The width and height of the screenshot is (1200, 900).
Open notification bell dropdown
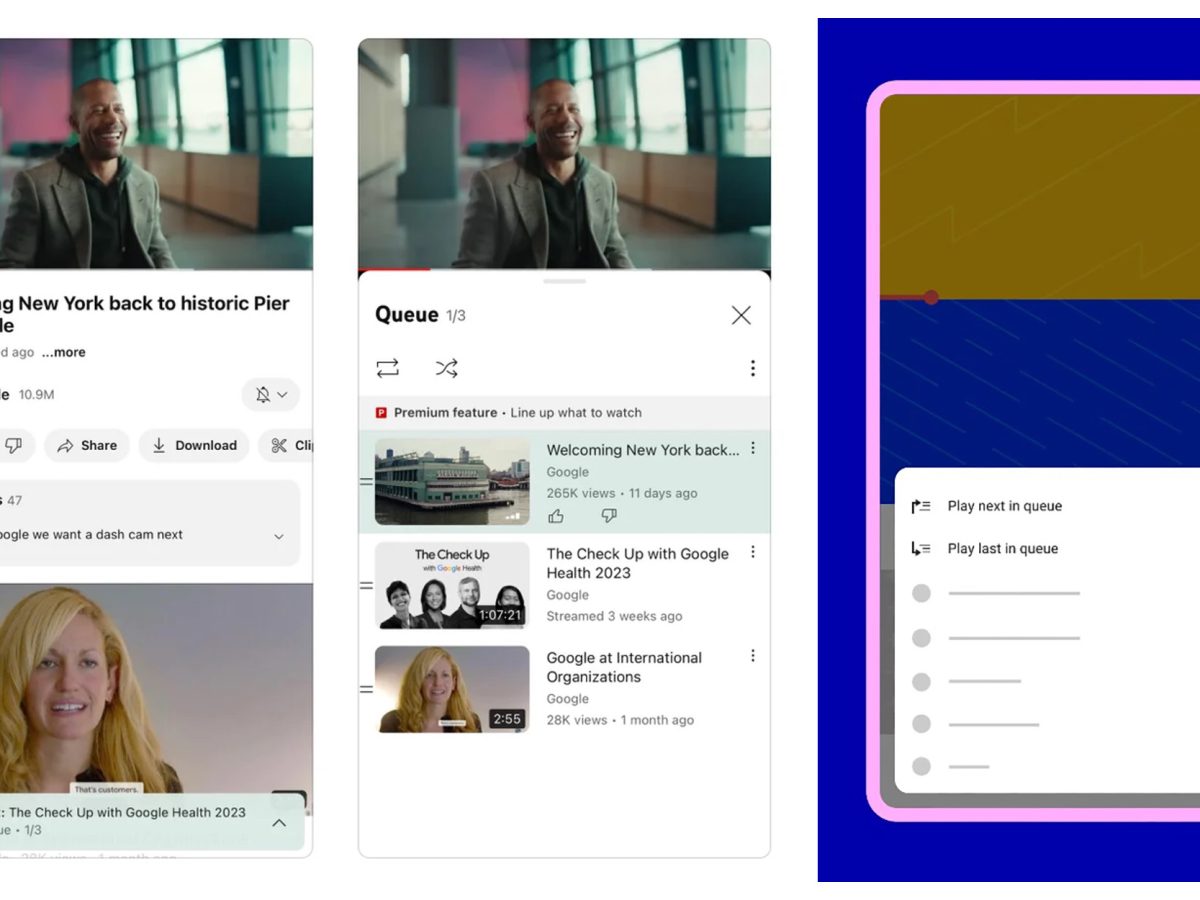[271, 395]
